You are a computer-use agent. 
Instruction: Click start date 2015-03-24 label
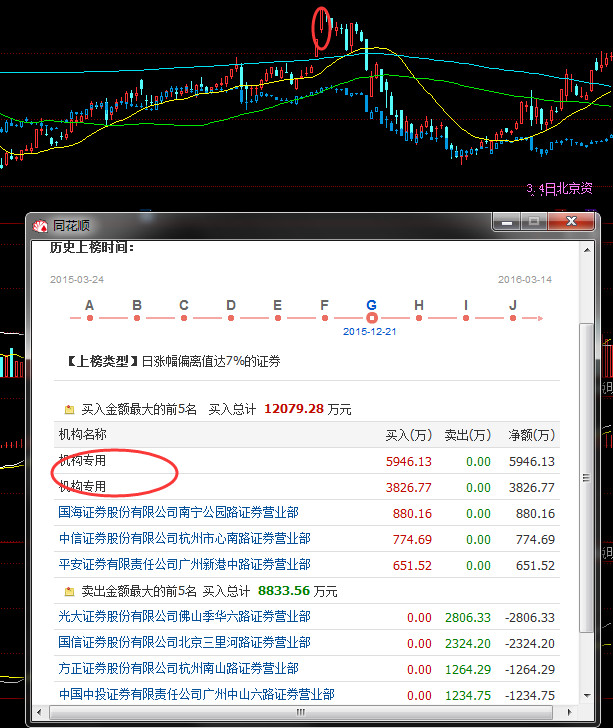tap(77, 280)
